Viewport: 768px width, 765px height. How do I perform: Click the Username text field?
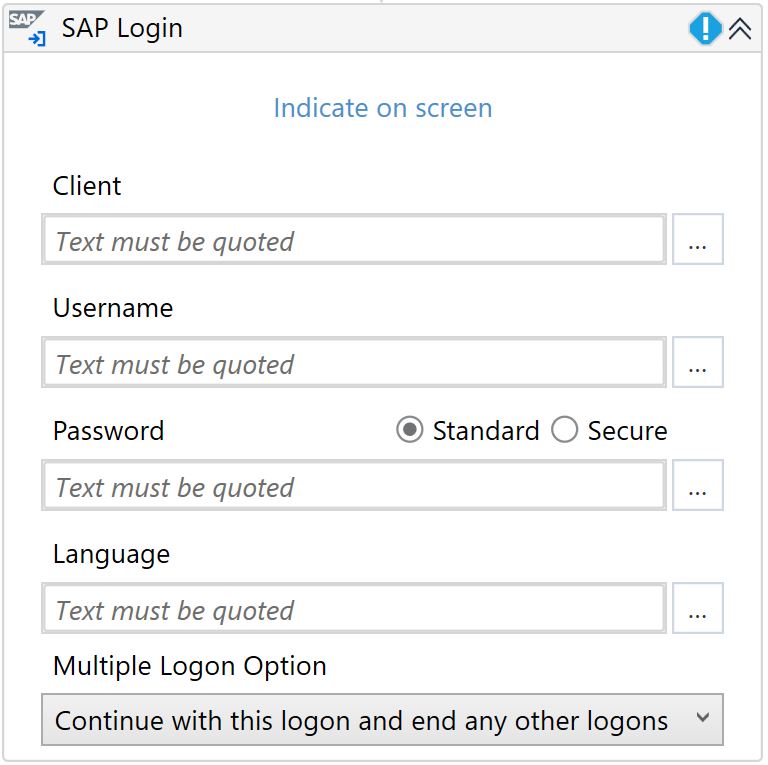(354, 362)
